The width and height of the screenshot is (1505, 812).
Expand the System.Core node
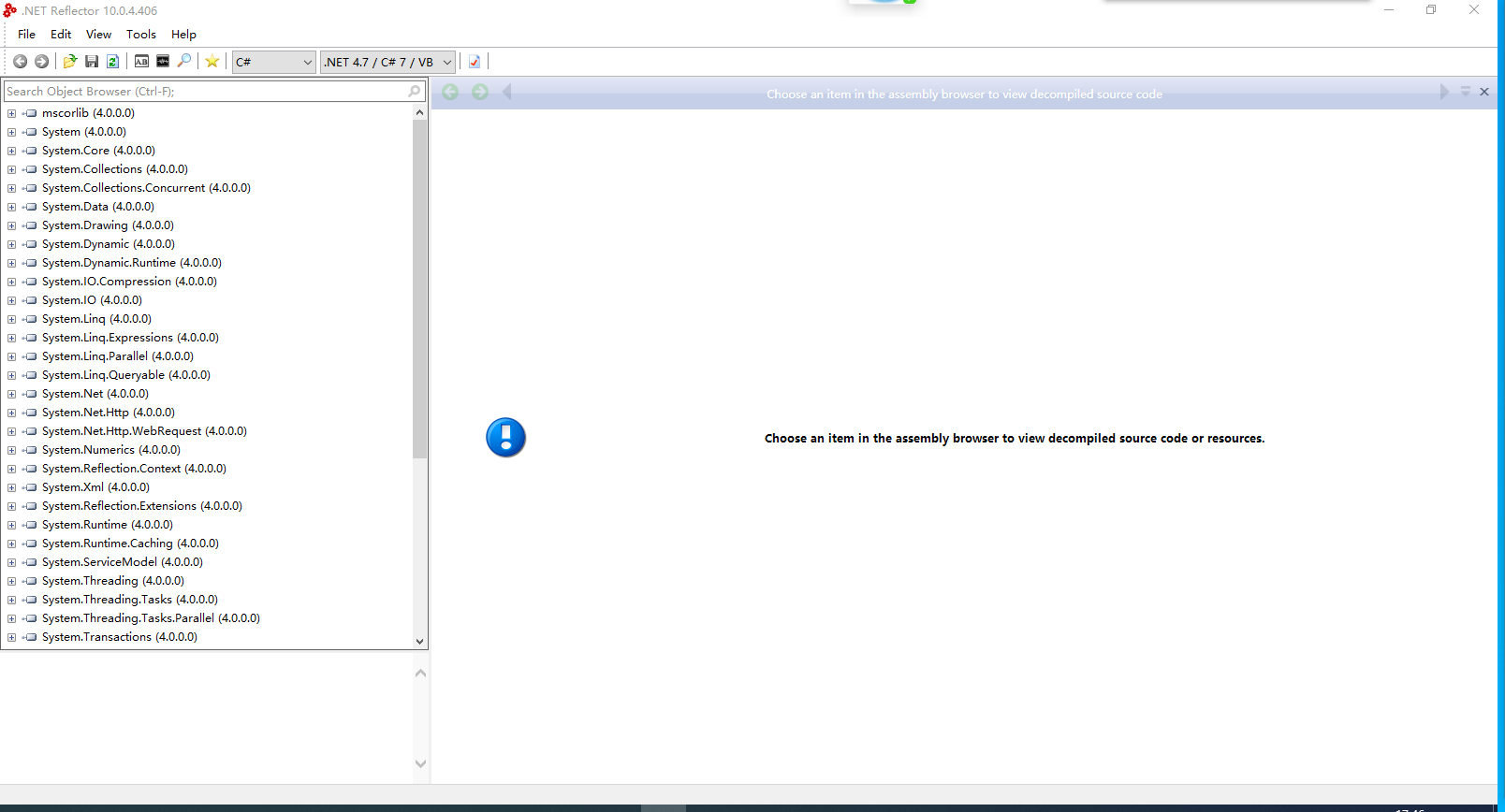point(11,151)
